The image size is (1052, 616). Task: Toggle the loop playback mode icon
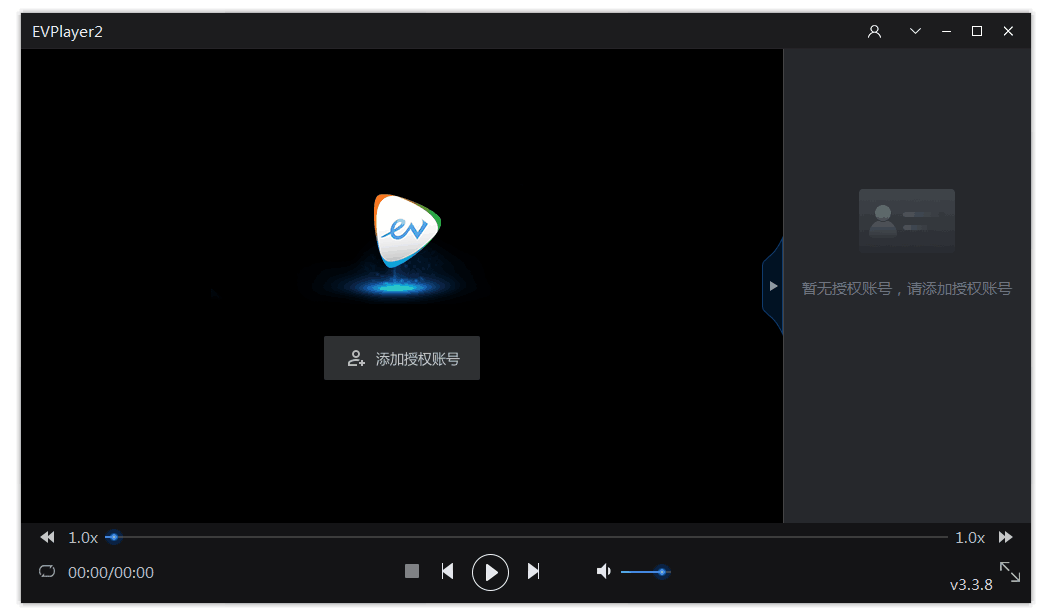coord(46,571)
